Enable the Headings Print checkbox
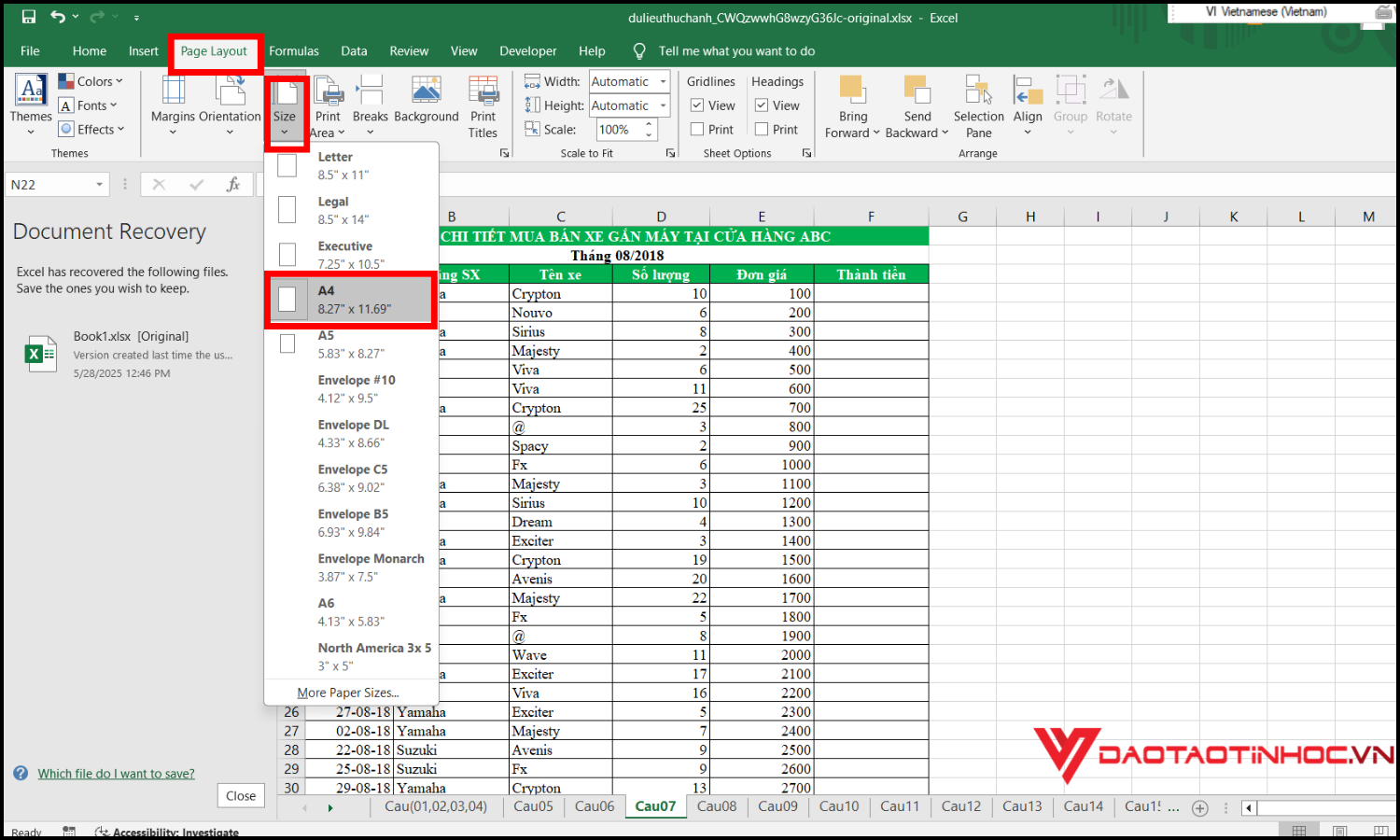 (x=762, y=130)
